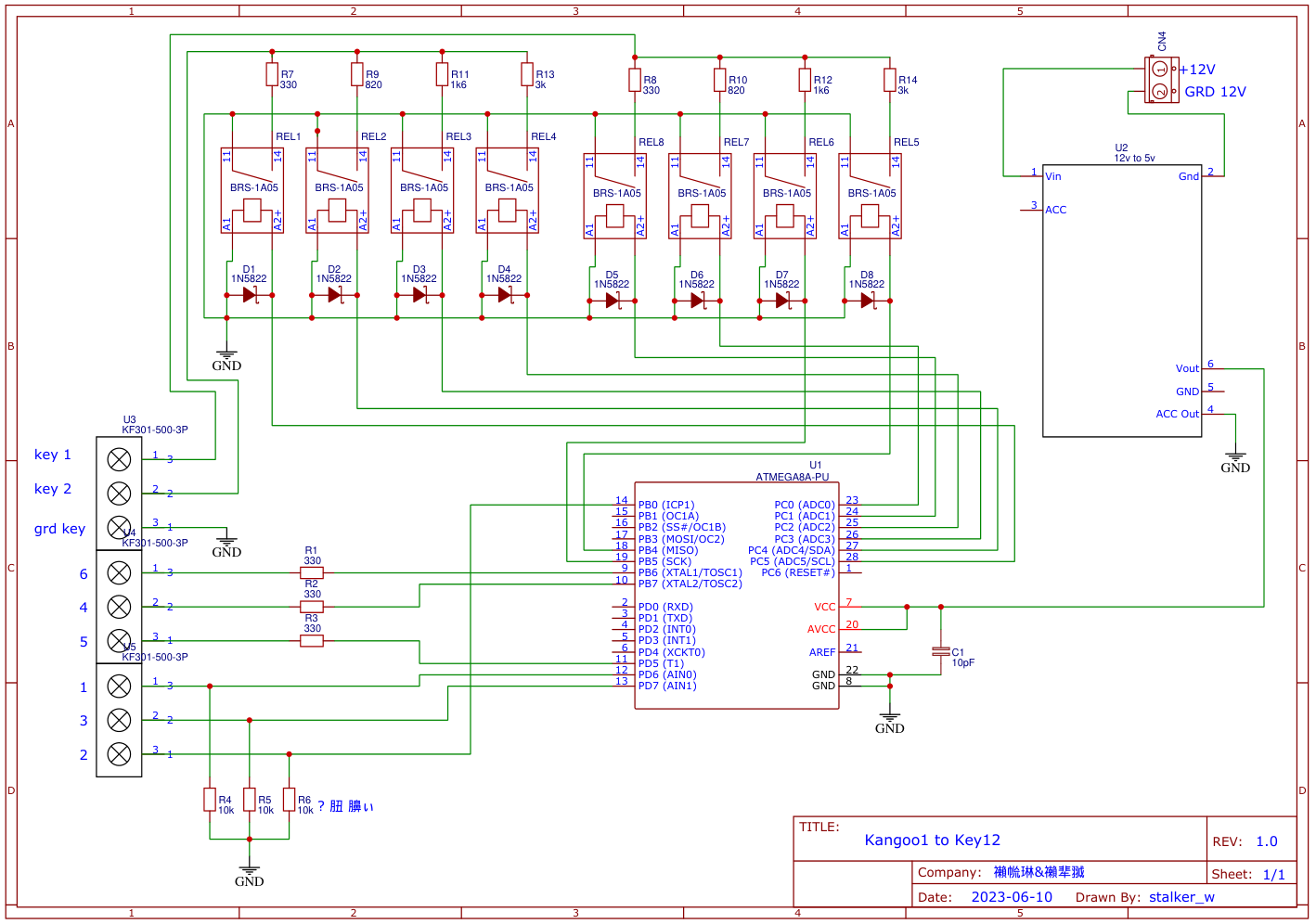Click the grd key label text
Screen dimensions: 1316x924
coord(59,529)
